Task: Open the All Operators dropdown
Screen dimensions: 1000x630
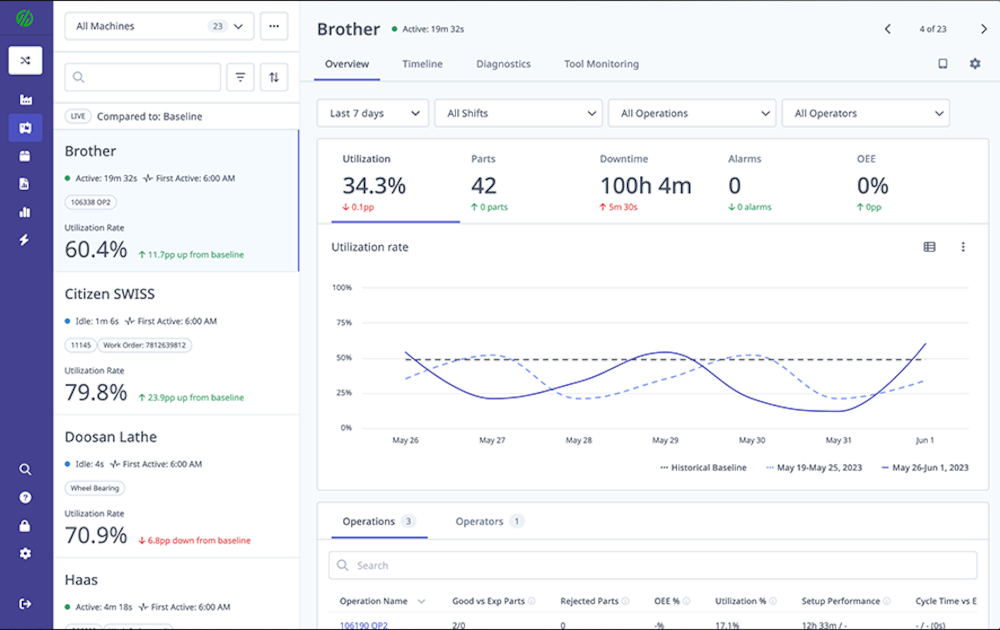Action: coord(866,113)
